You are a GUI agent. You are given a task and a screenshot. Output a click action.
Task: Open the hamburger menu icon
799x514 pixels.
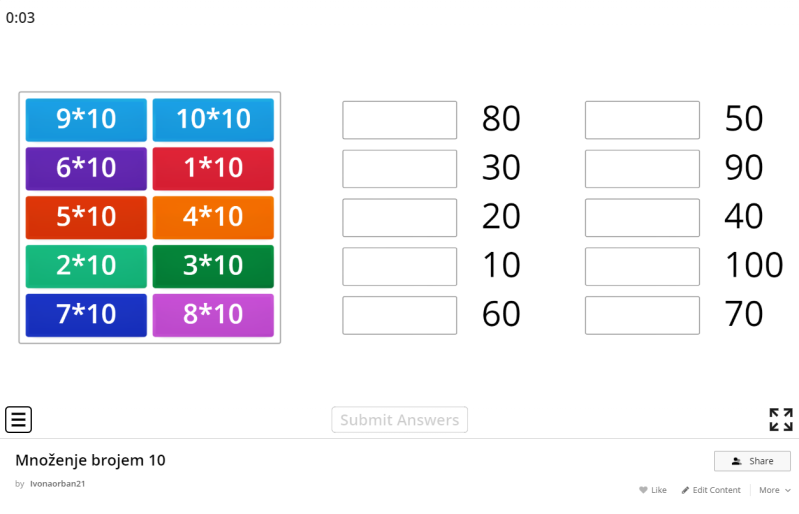coord(18,419)
